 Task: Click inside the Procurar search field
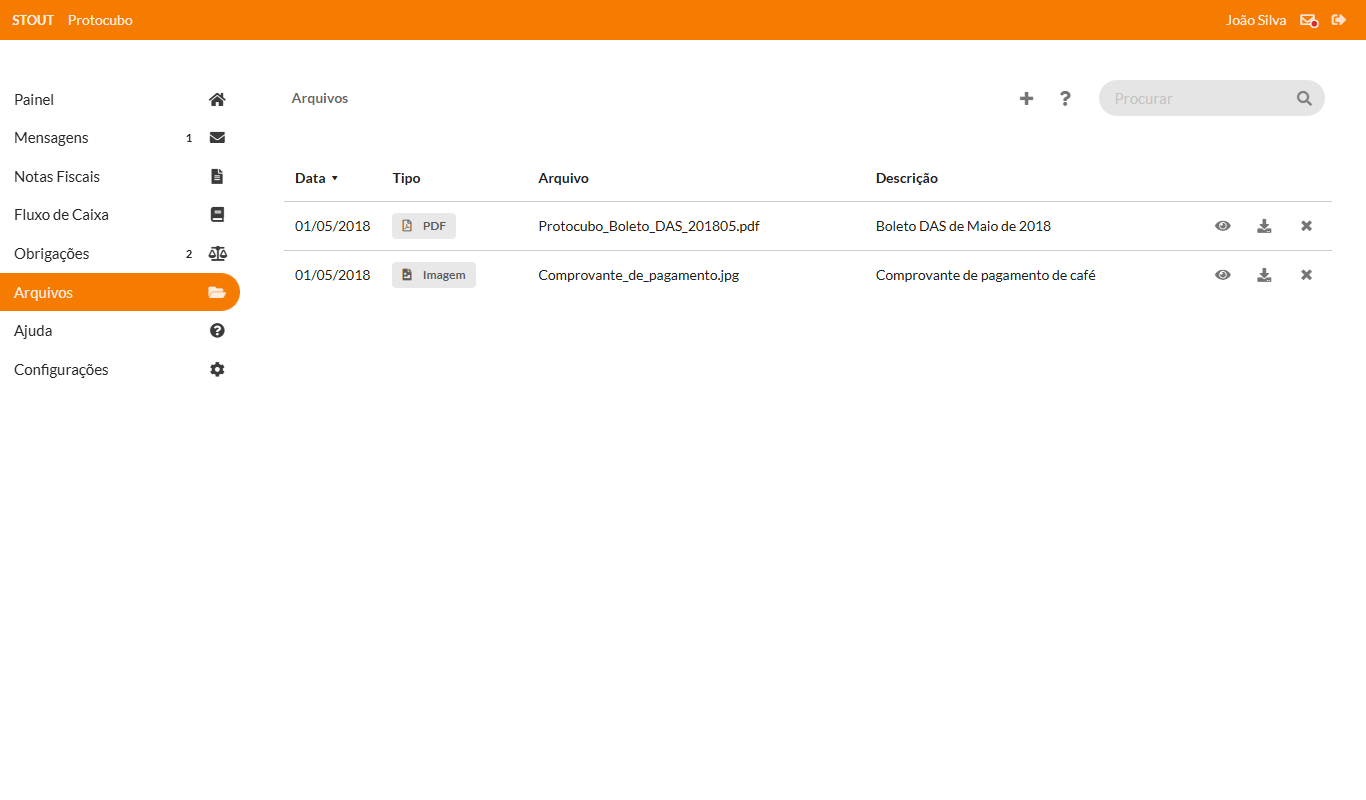tap(1190, 98)
